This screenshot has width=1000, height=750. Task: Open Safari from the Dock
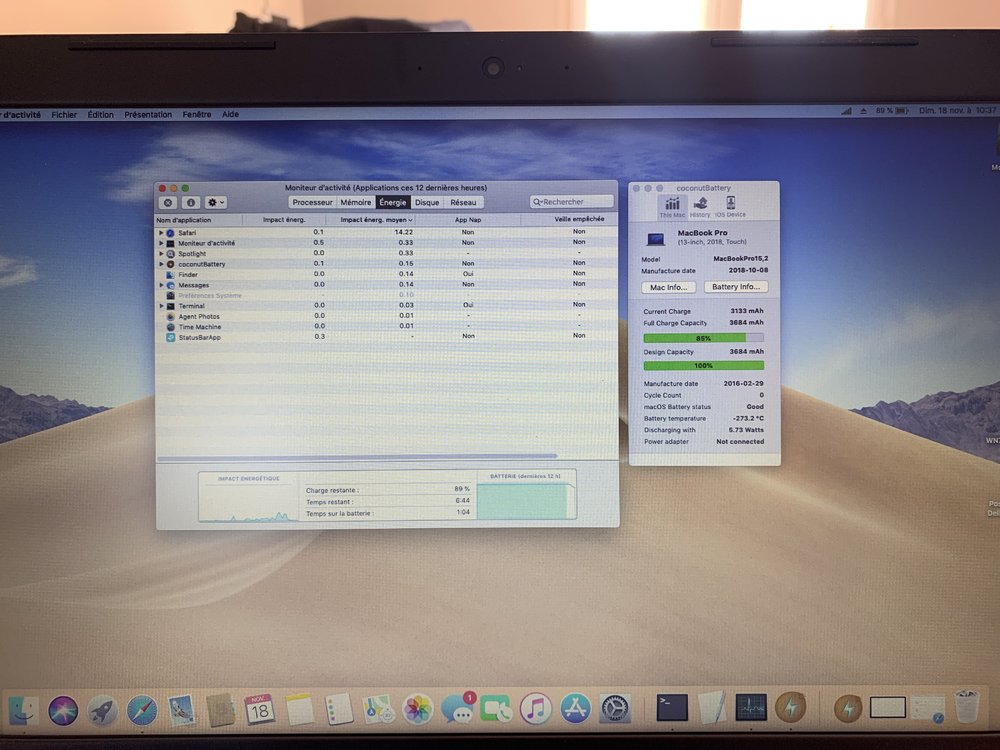pyautogui.click(x=141, y=710)
